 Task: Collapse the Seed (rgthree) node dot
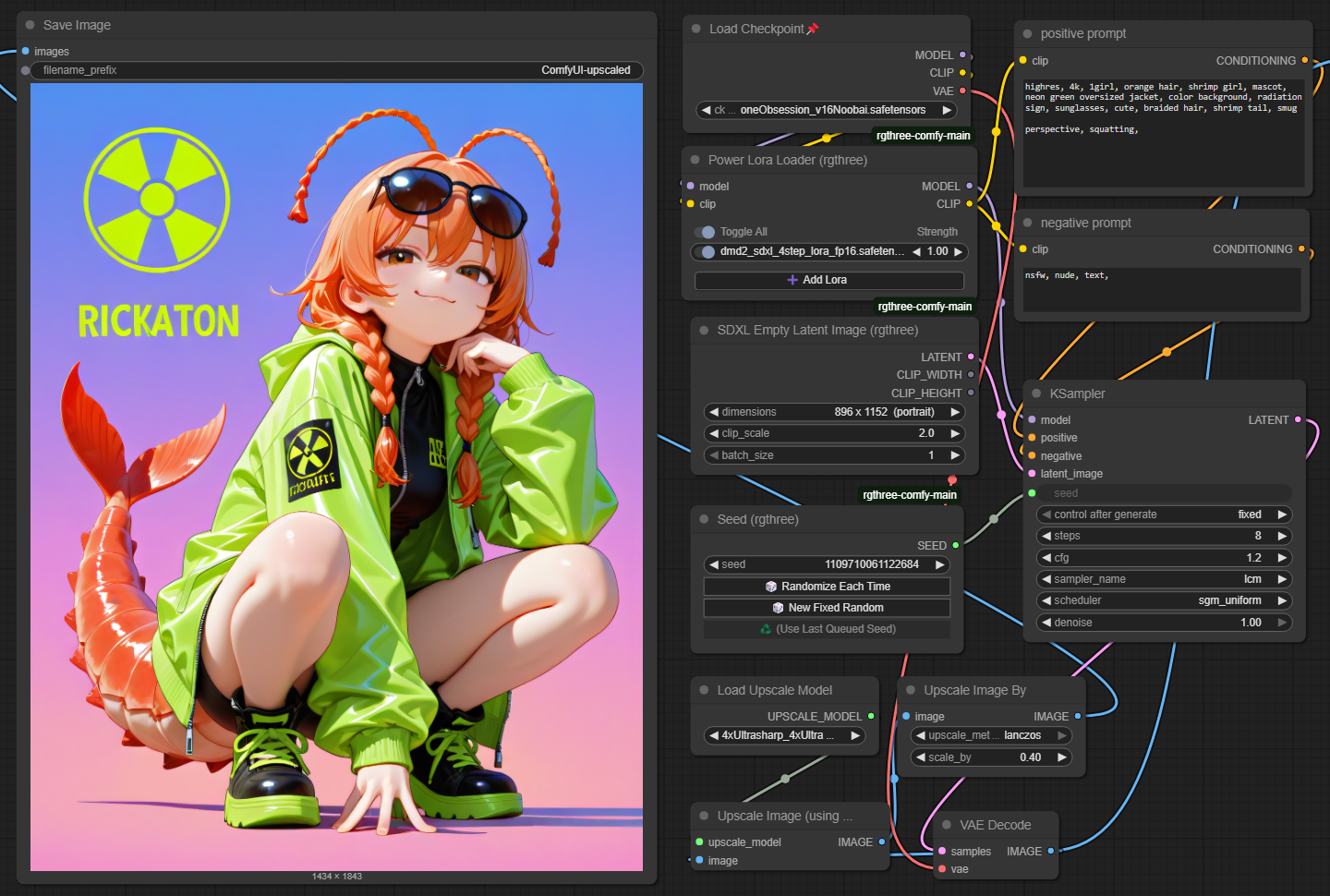pyautogui.click(x=705, y=519)
